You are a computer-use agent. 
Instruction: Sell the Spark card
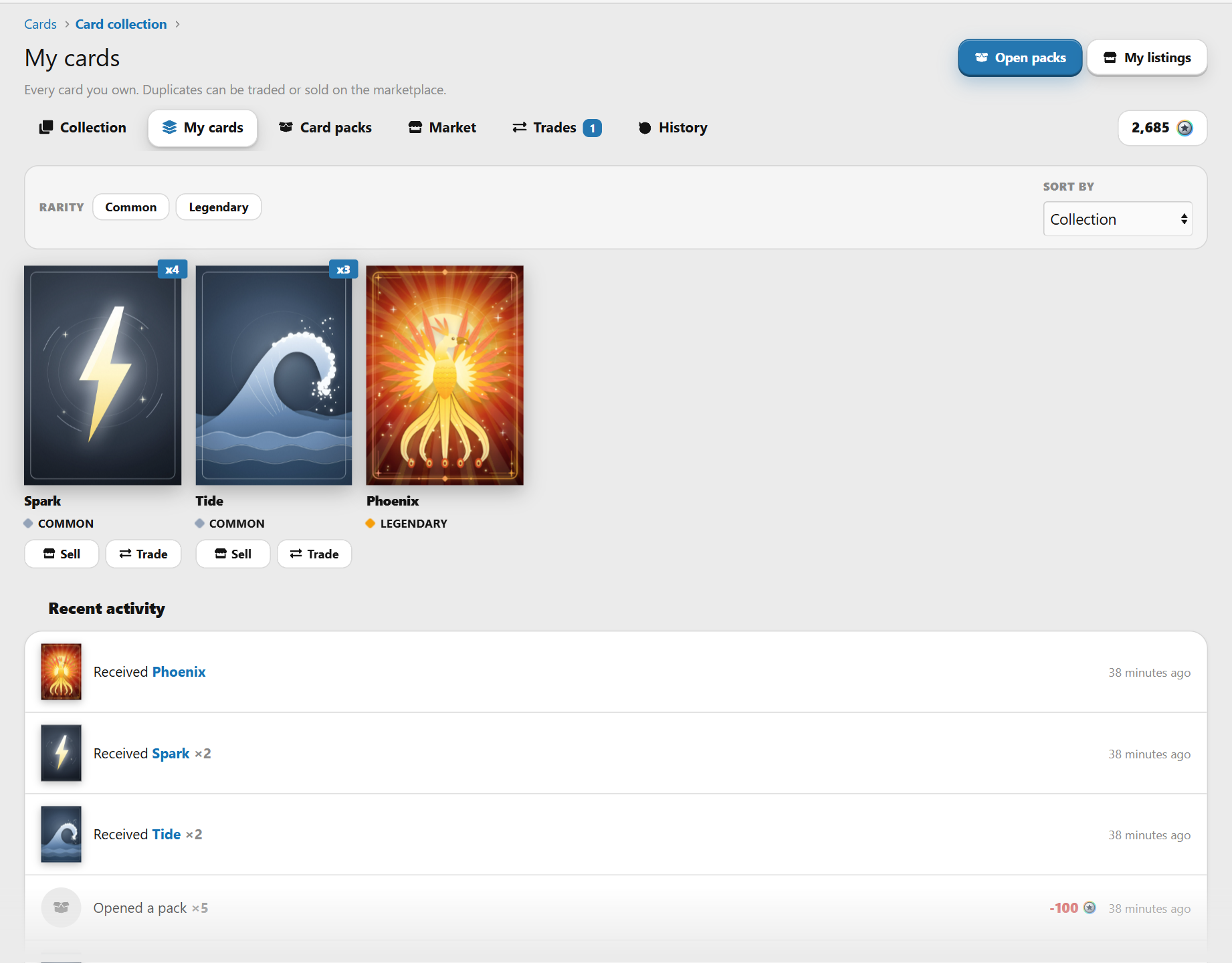pyautogui.click(x=62, y=554)
